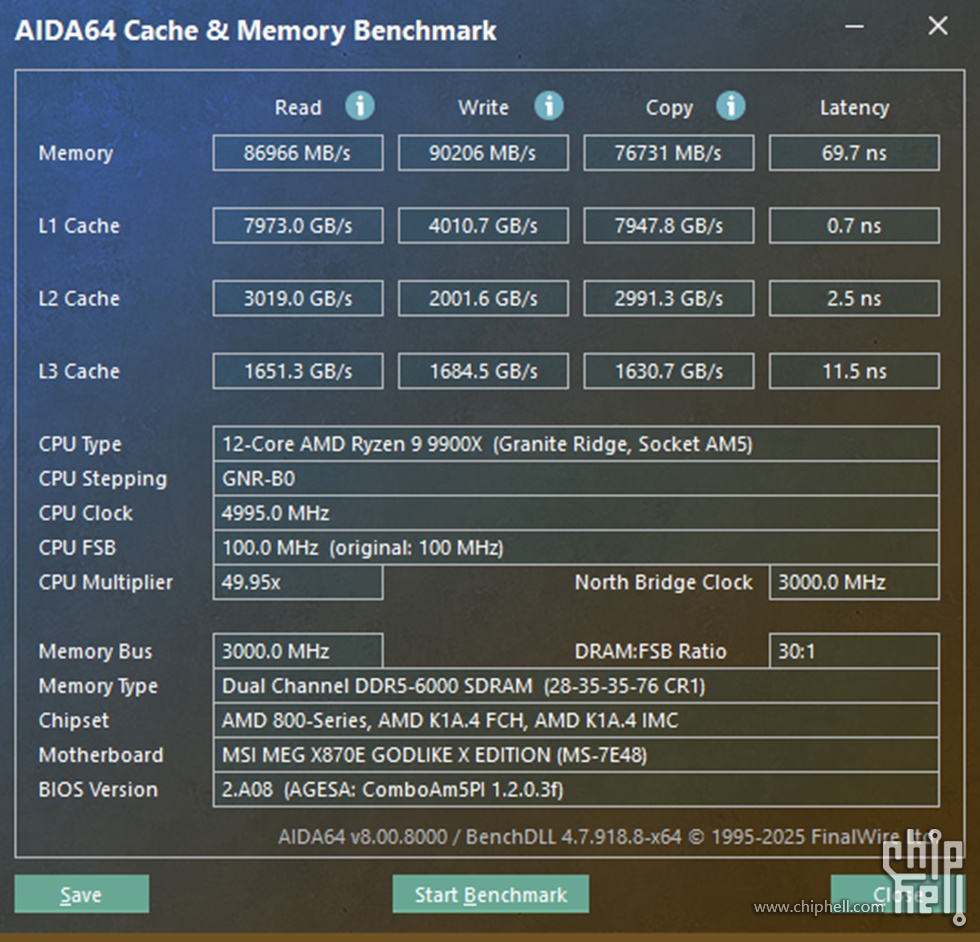980x942 pixels.
Task: Click the CPU Type field with Ryzen 9 9900X
Action: coord(576,444)
